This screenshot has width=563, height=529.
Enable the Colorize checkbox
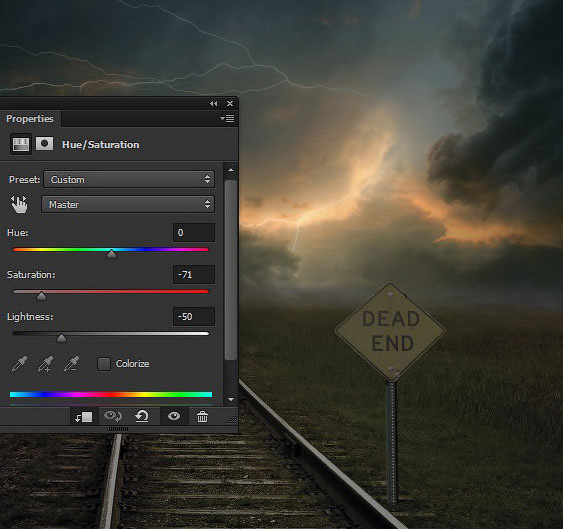coord(104,364)
